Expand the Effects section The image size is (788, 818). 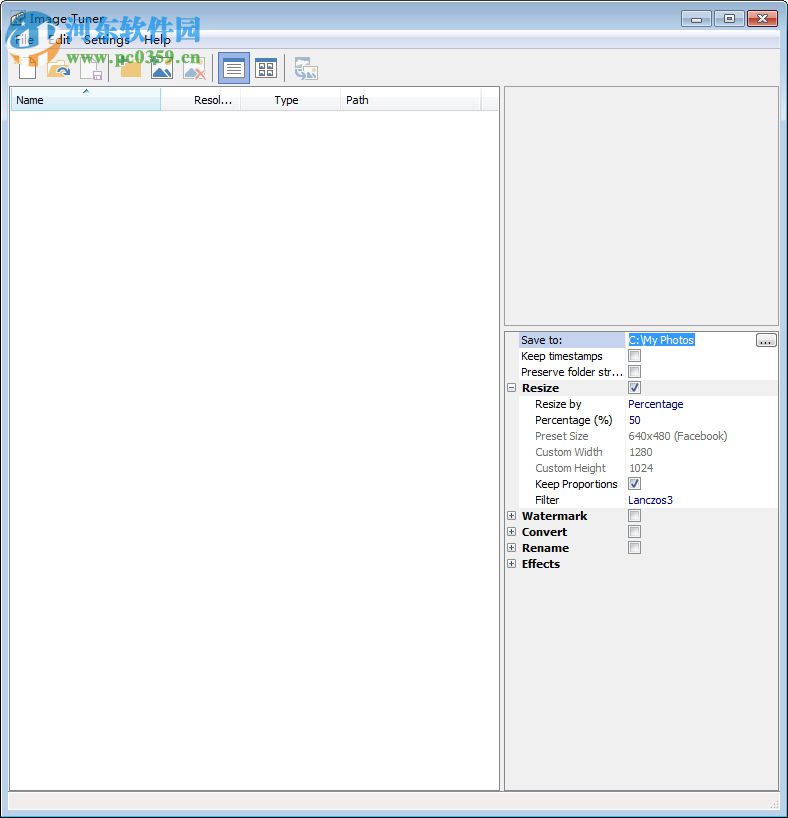511,563
